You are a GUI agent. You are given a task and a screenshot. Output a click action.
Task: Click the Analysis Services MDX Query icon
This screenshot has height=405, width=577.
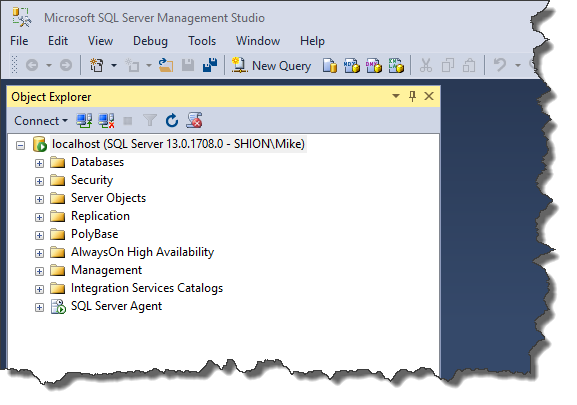click(351, 65)
